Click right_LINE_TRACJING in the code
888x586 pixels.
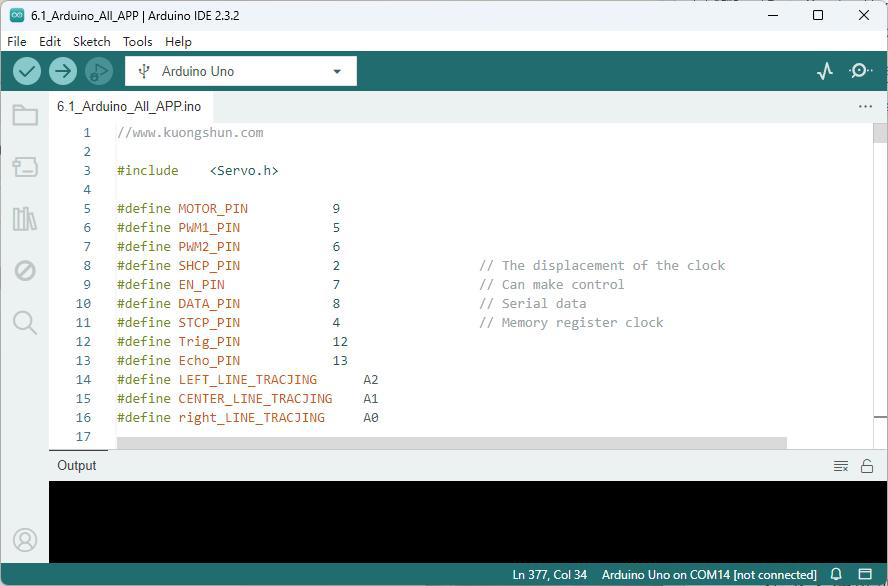pos(251,418)
